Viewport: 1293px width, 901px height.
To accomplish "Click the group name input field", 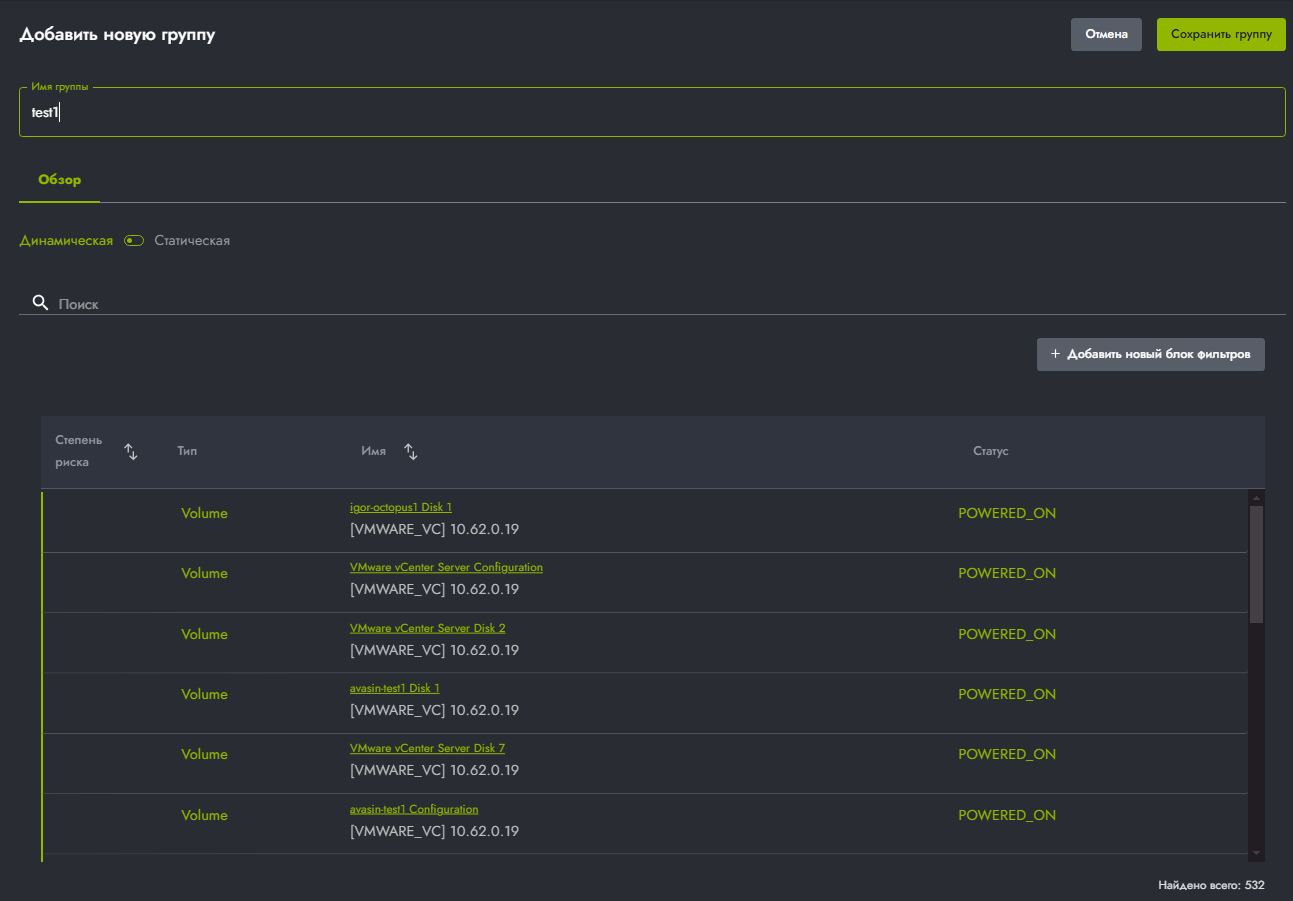I will pyautogui.click(x=652, y=113).
